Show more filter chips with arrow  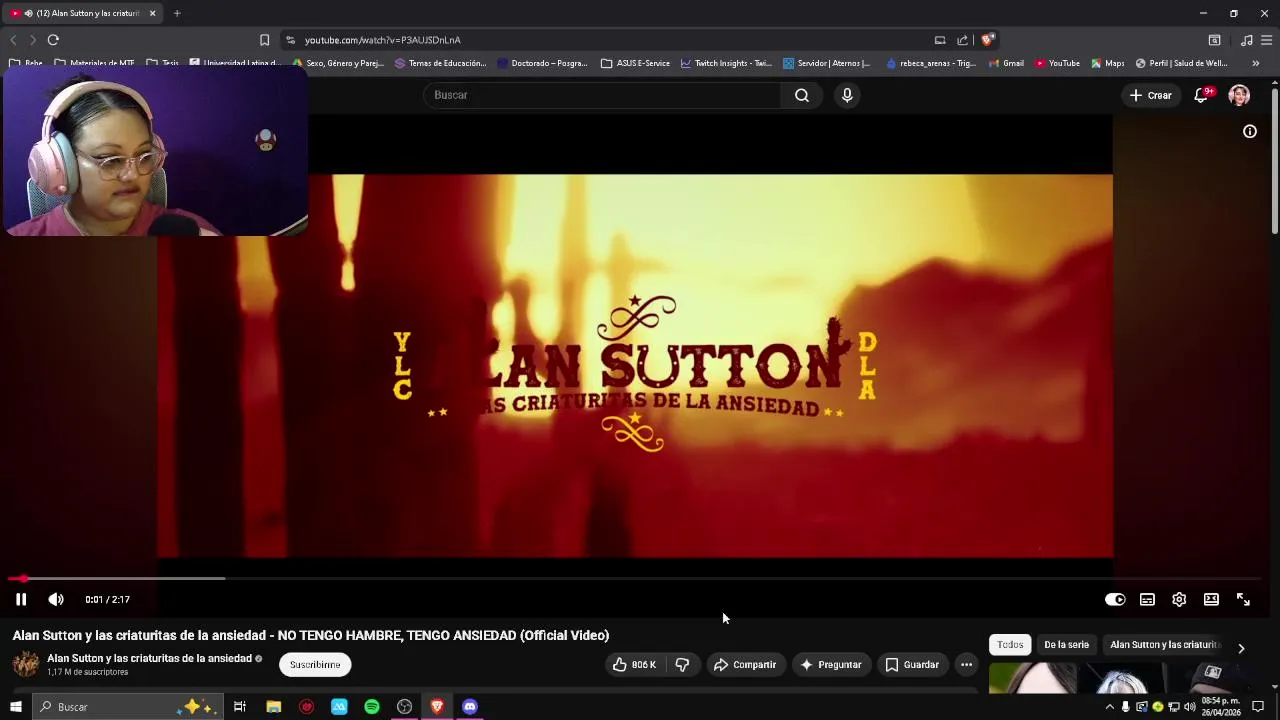click(1241, 648)
